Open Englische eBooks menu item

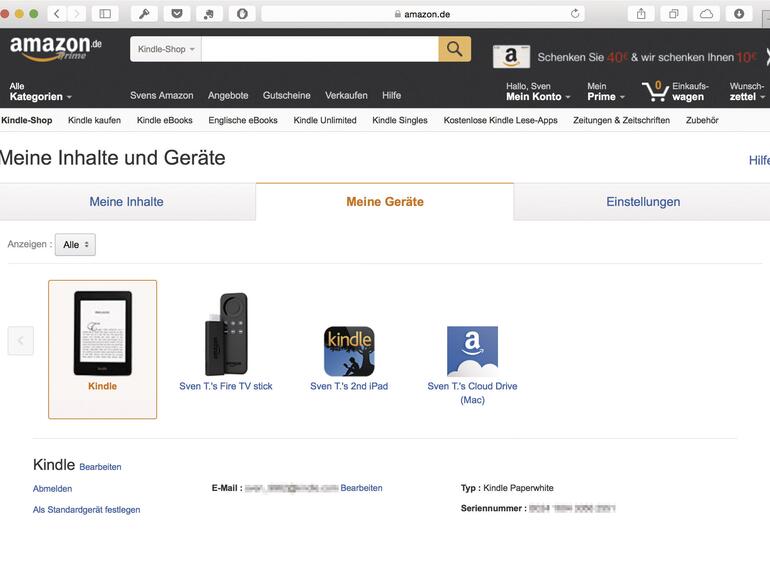[243, 120]
